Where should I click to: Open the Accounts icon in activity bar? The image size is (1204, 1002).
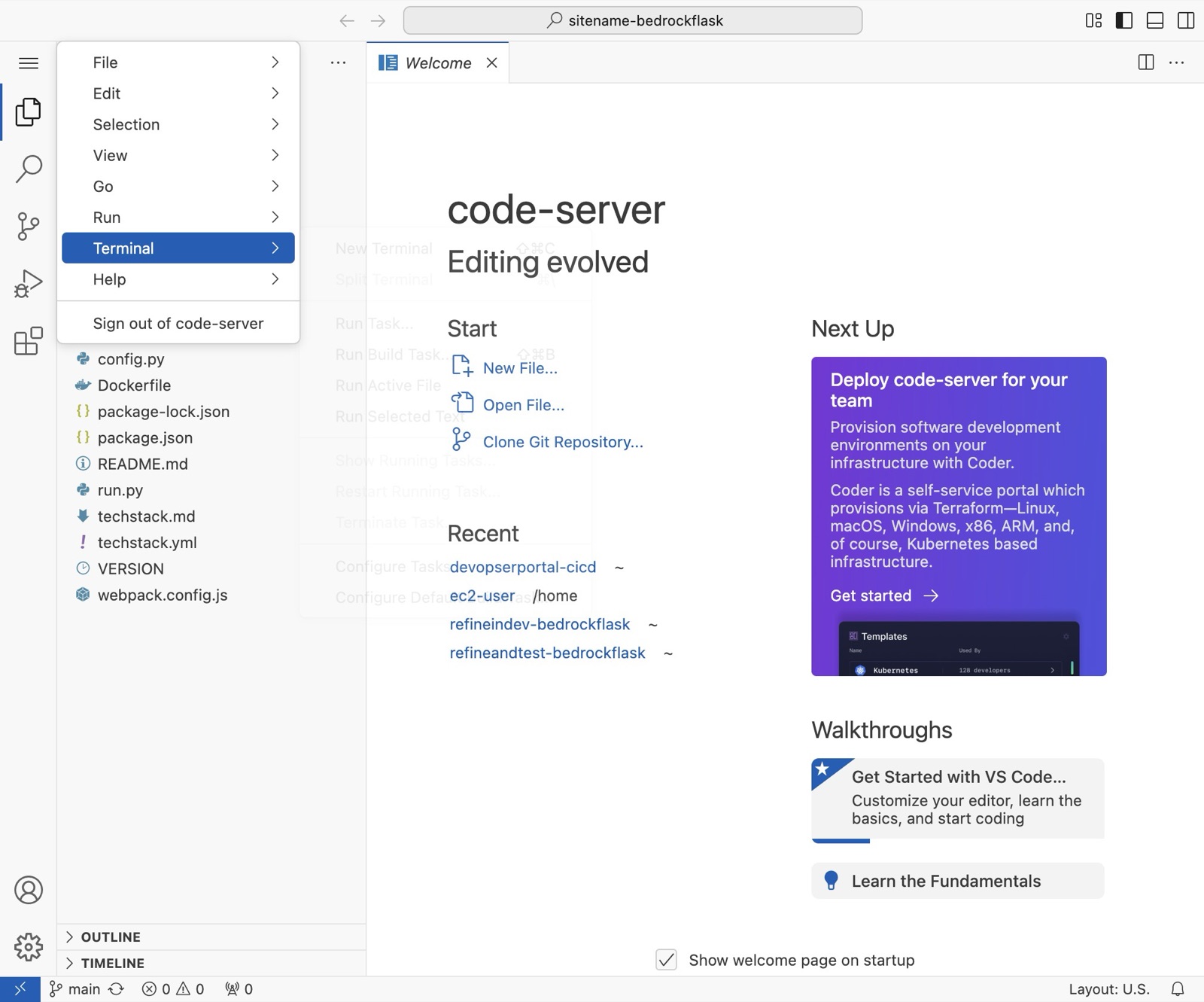click(x=29, y=890)
